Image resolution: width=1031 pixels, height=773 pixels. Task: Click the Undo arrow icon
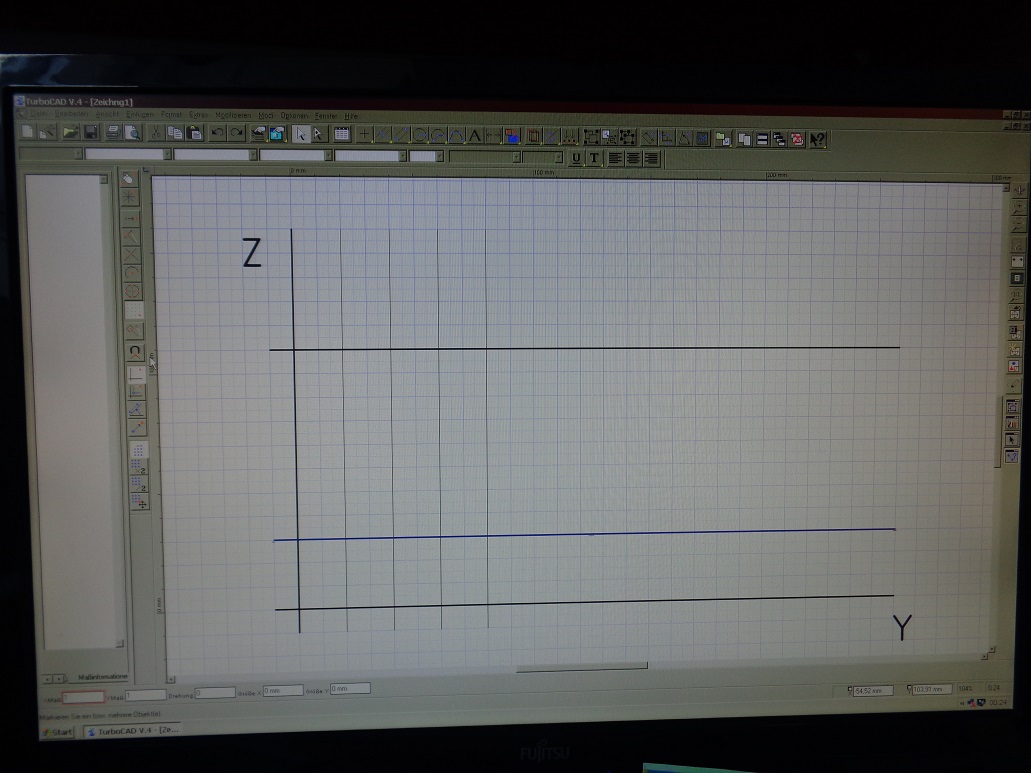pyautogui.click(x=217, y=132)
